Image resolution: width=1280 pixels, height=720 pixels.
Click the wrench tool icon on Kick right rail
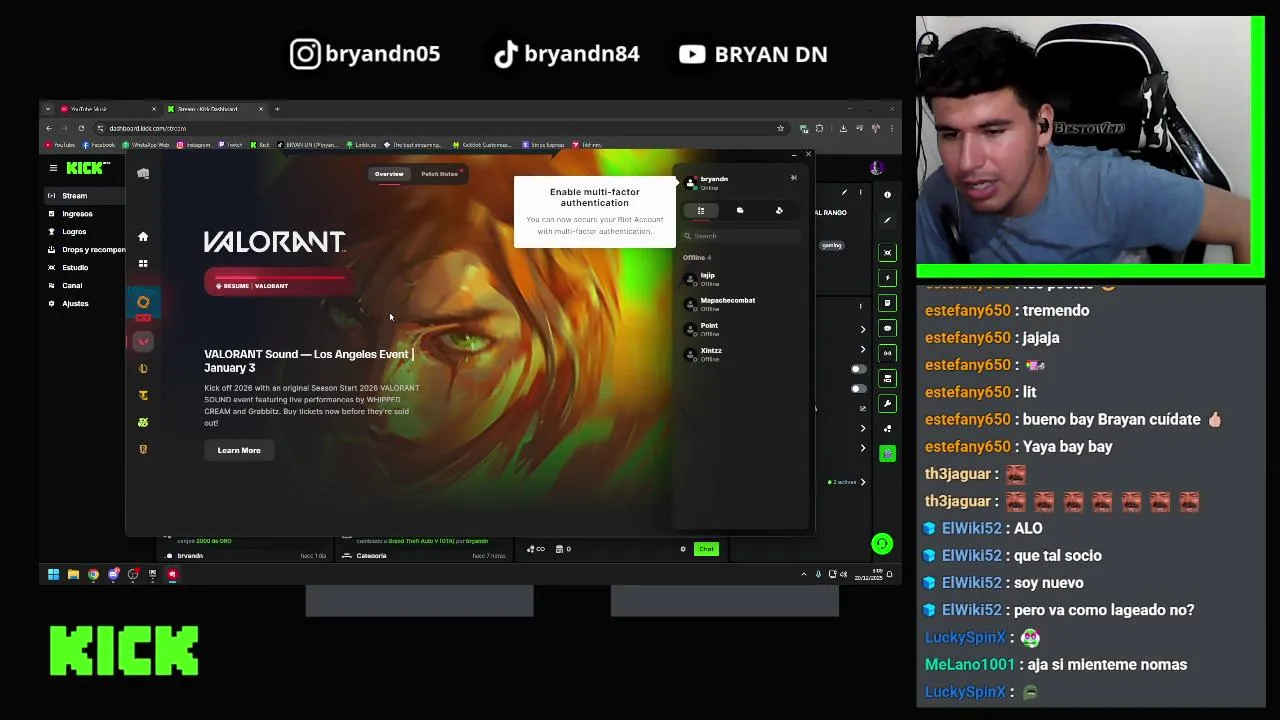pyautogui.click(x=887, y=404)
